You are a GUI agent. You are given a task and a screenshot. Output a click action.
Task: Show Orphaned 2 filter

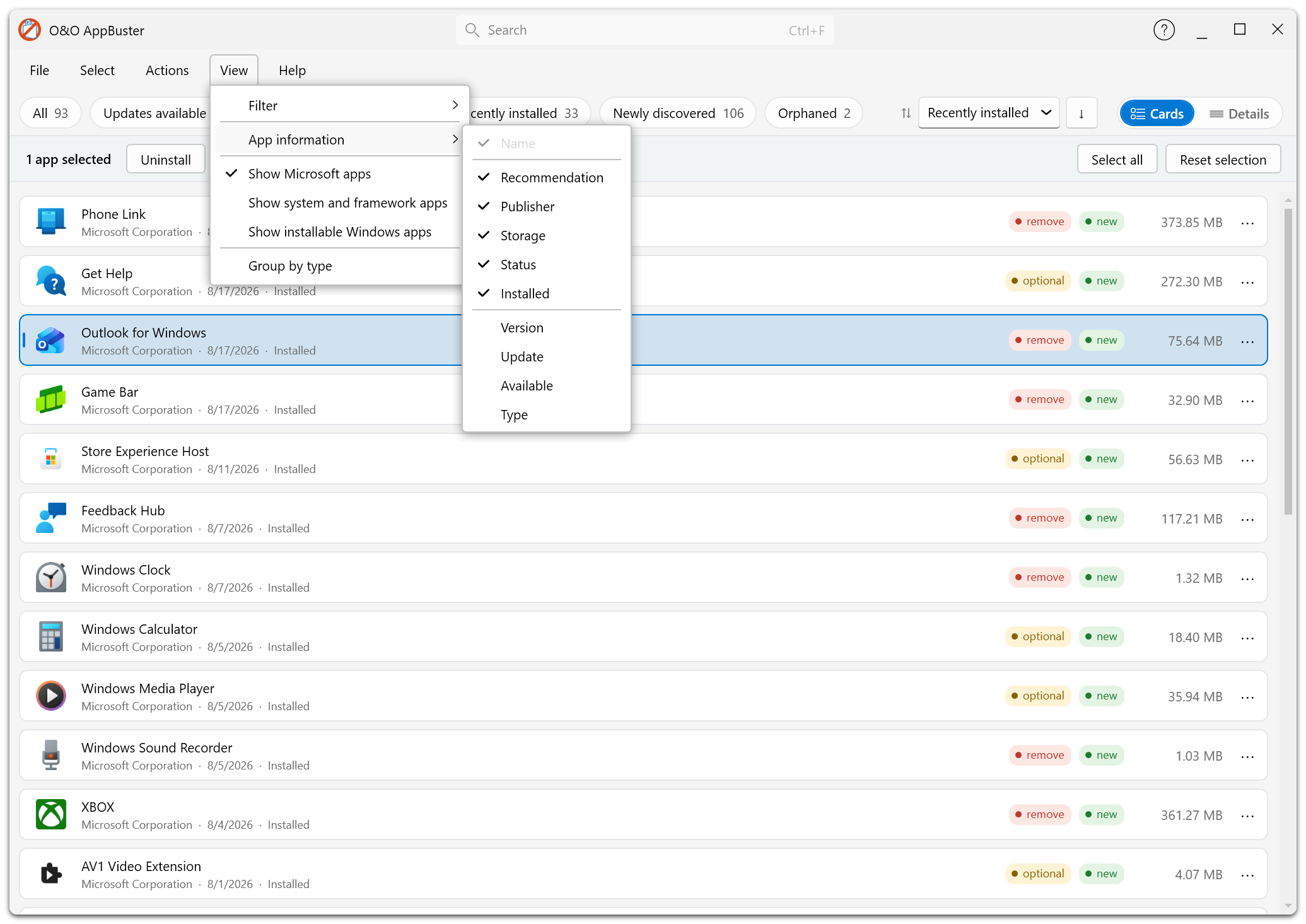pos(813,113)
